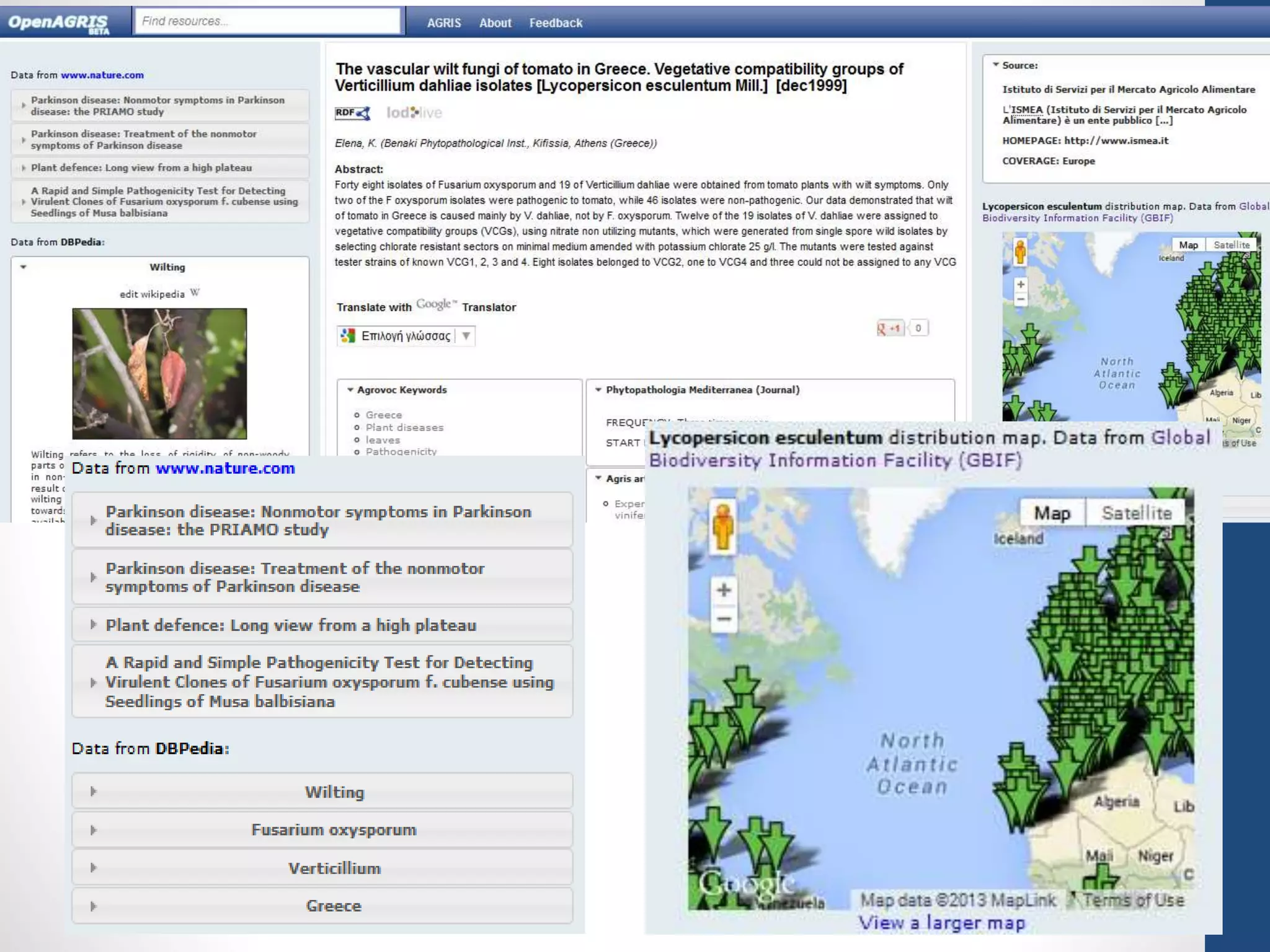Open the Feedback menu item
Image resolution: width=1270 pixels, height=952 pixels.
tap(555, 23)
